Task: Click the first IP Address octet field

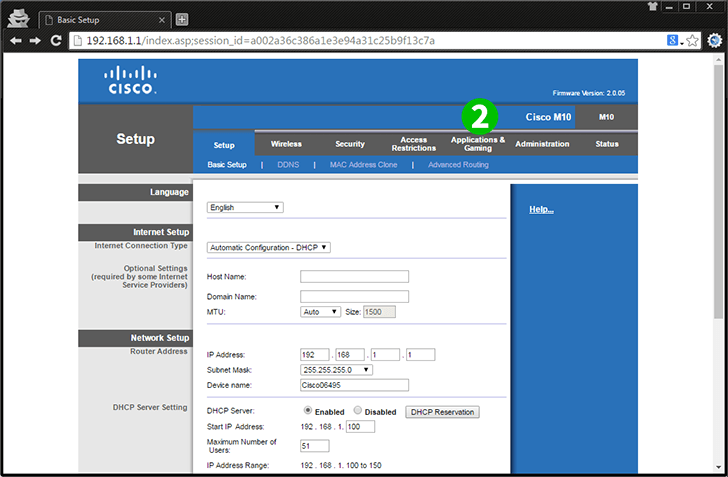Action: click(315, 355)
